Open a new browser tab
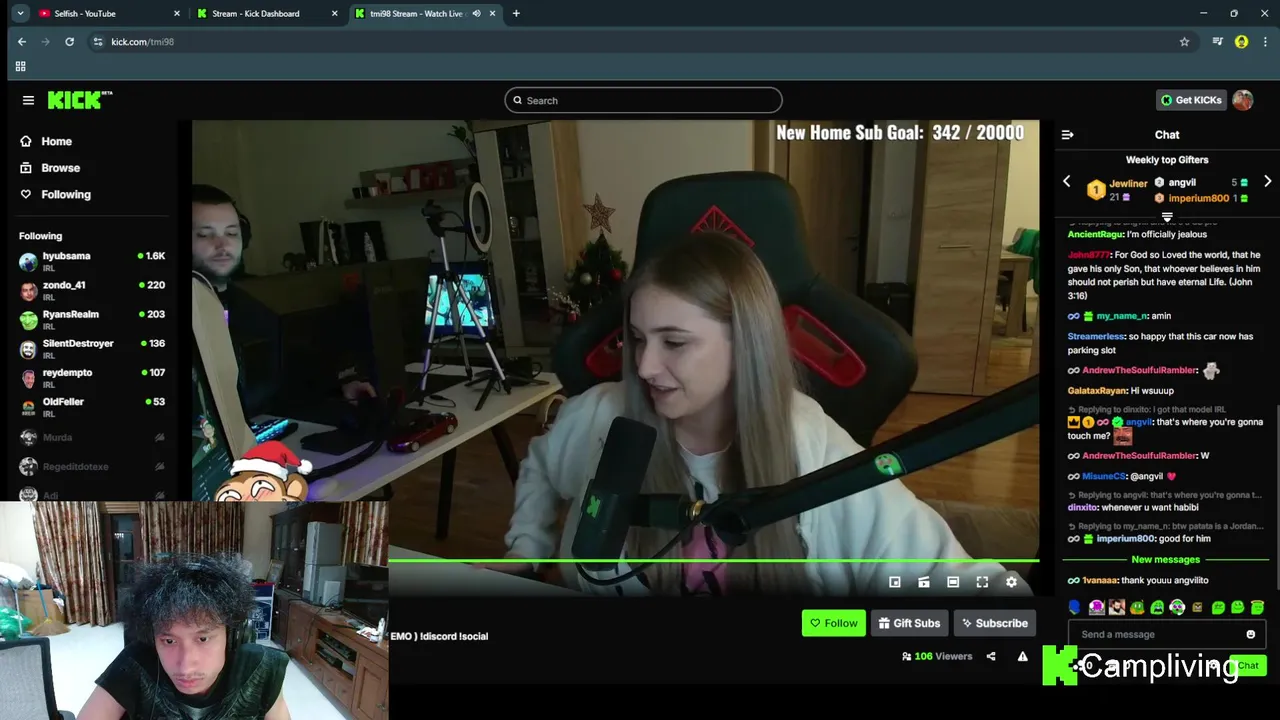This screenshot has width=1280, height=720. [x=516, y=13]
